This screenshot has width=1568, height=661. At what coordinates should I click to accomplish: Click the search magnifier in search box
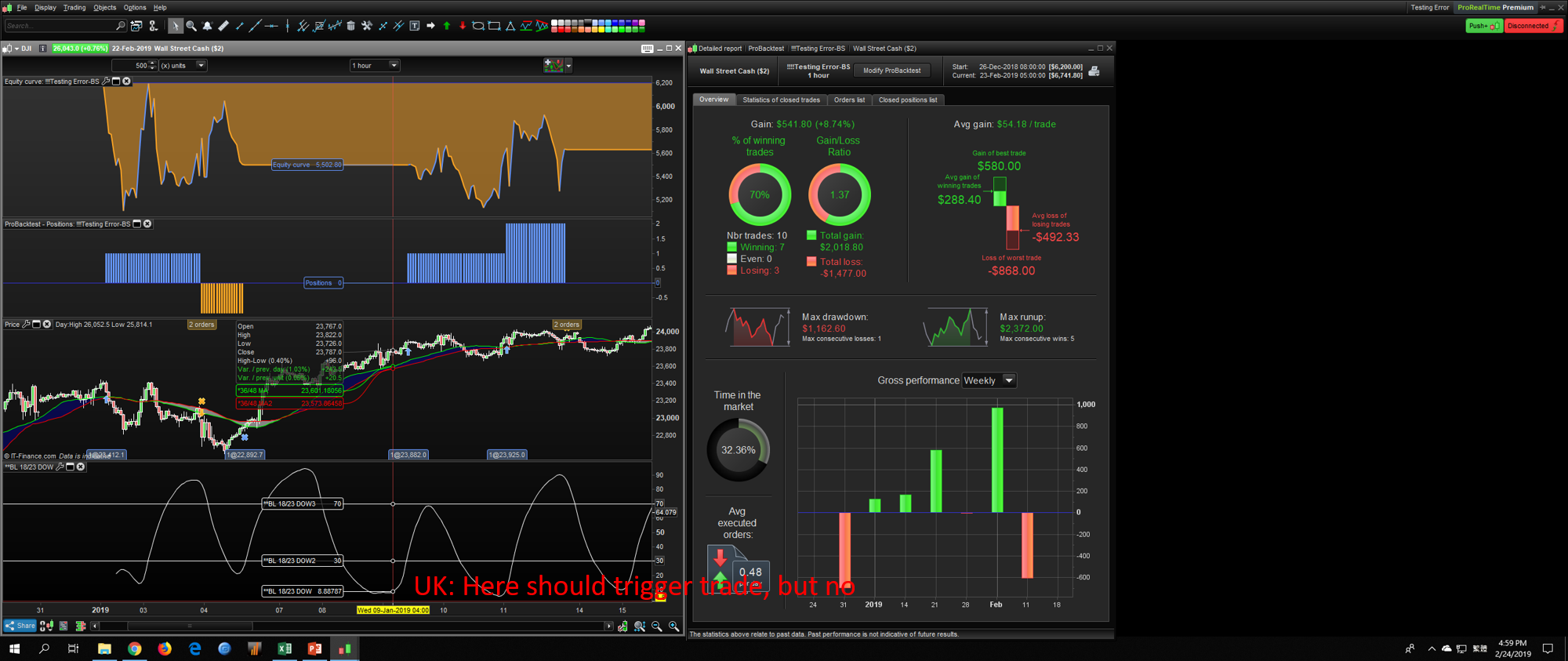point(120,26)
